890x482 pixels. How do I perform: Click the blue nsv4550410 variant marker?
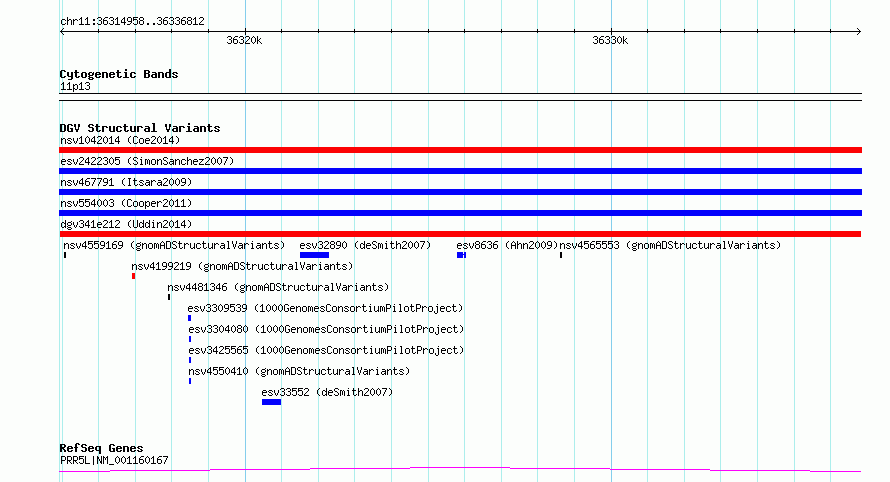(x=190, y=382)
